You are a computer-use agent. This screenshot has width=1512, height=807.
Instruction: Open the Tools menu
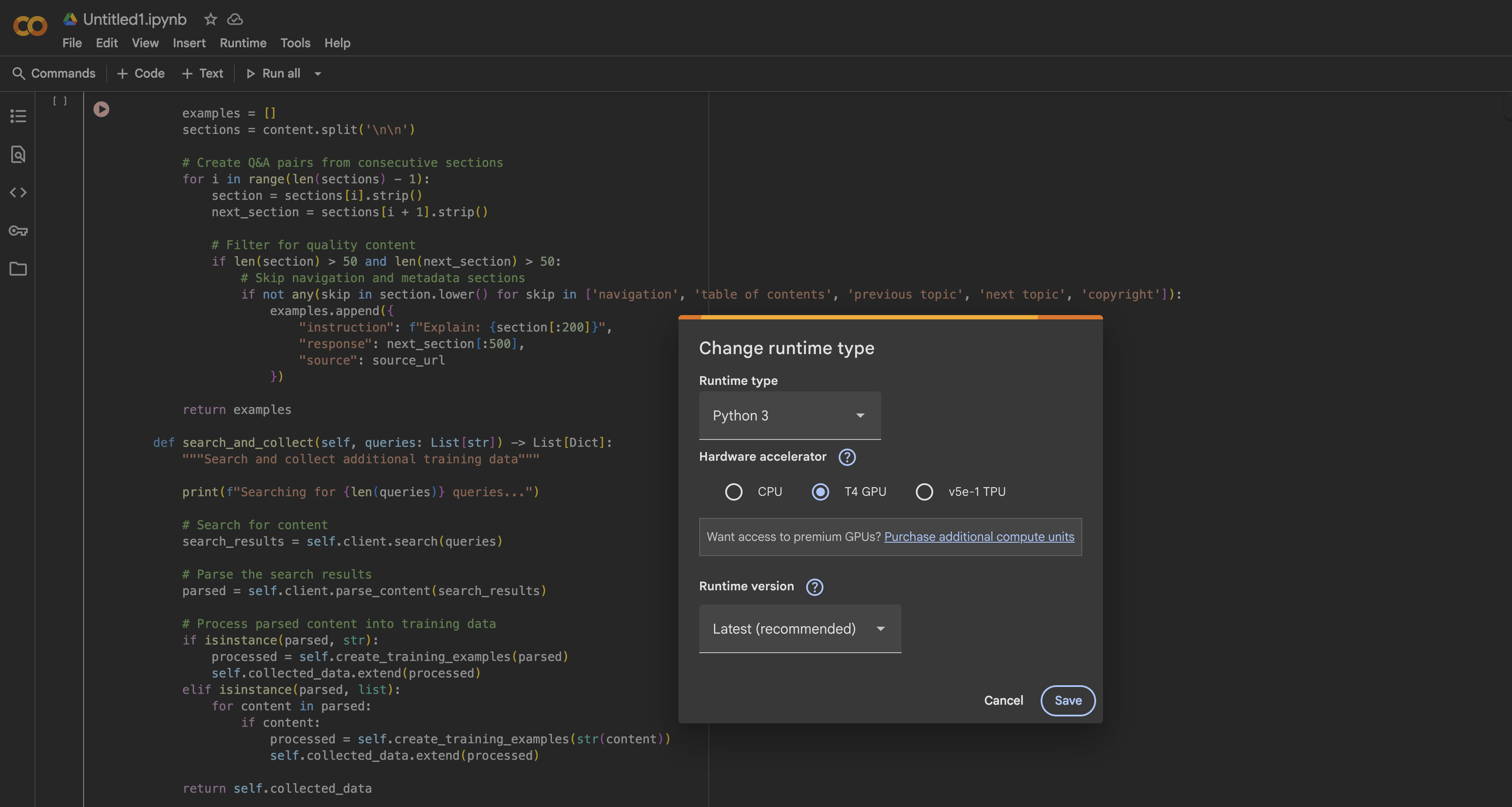pos(295,43)
